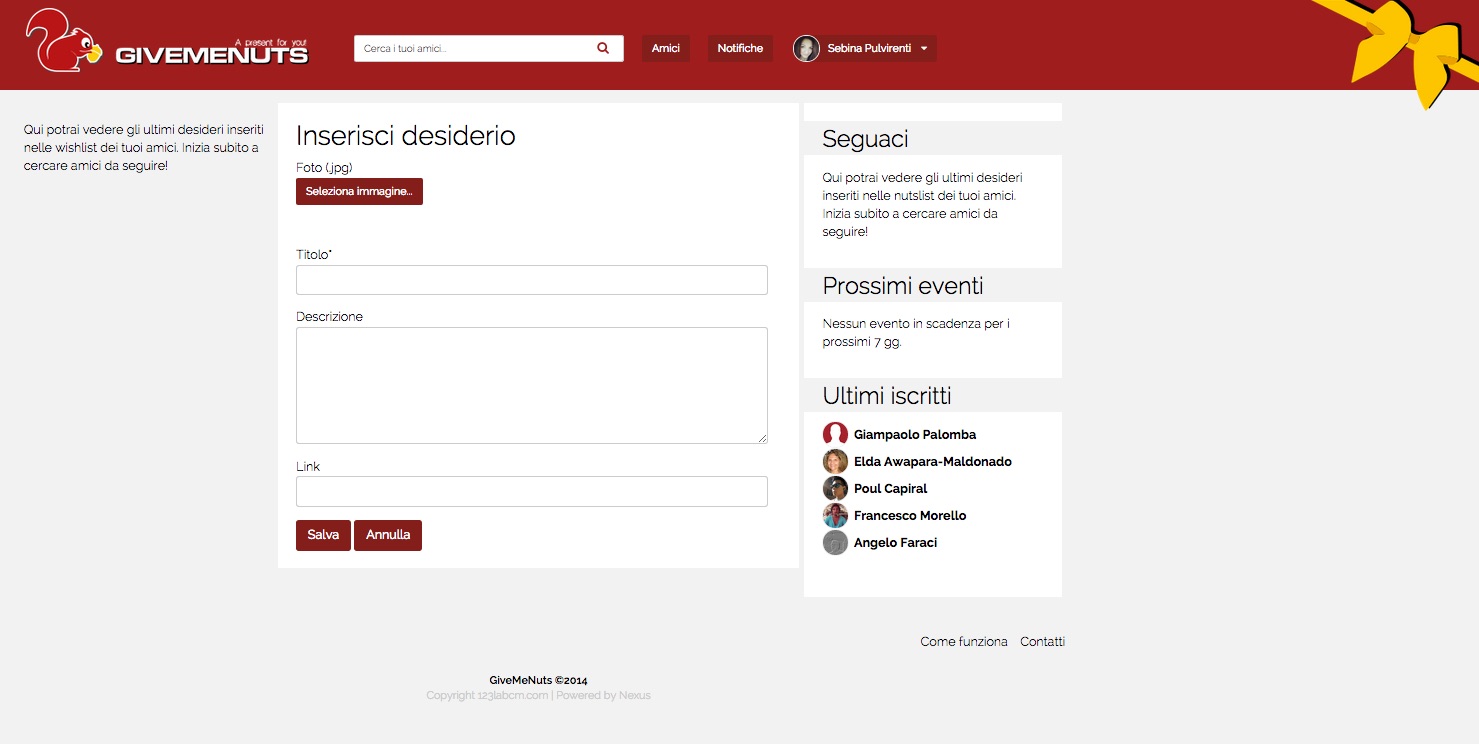Open the Amici menu item

[x=665, y=48]
